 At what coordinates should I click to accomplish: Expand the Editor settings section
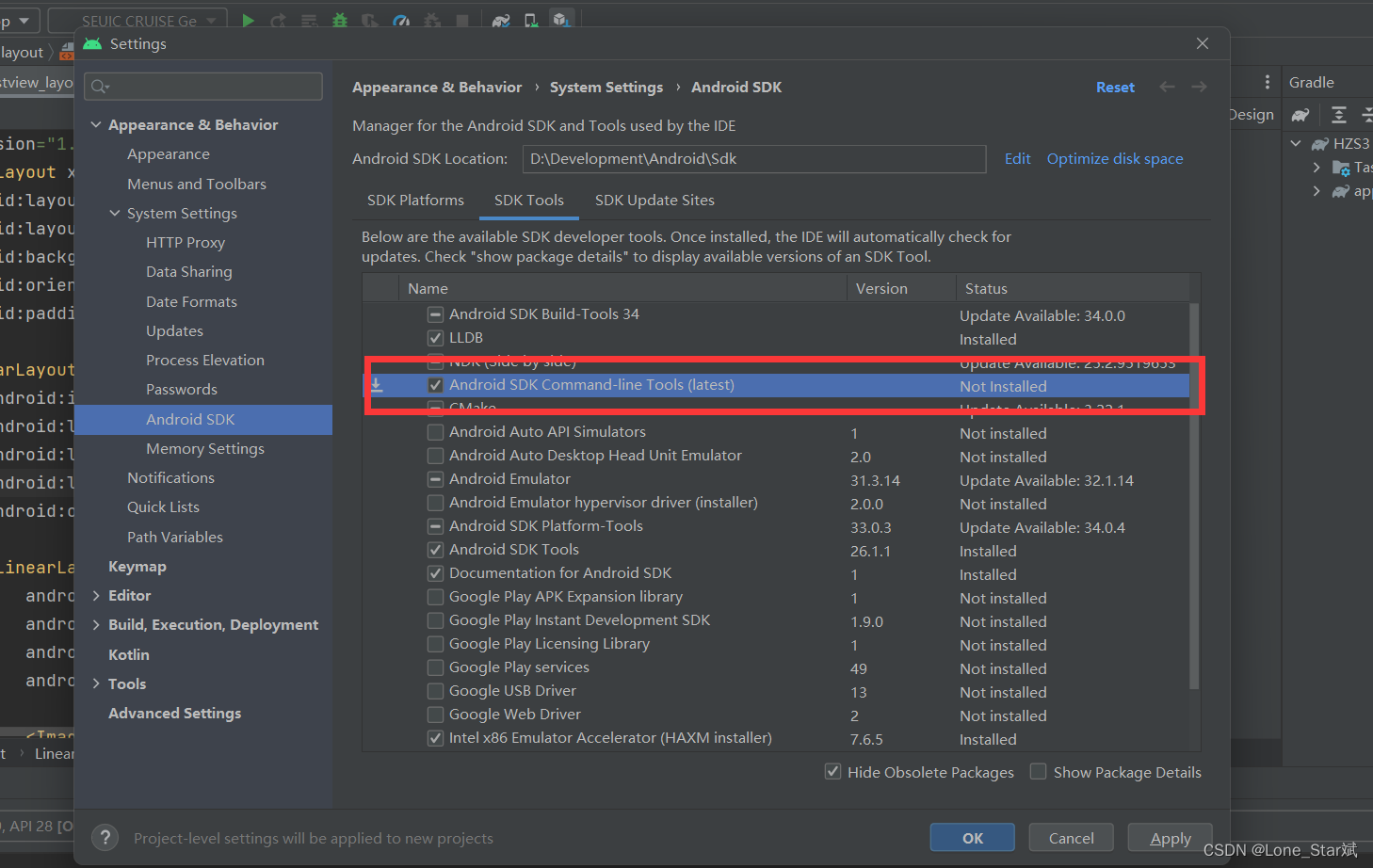pos(96,595)
